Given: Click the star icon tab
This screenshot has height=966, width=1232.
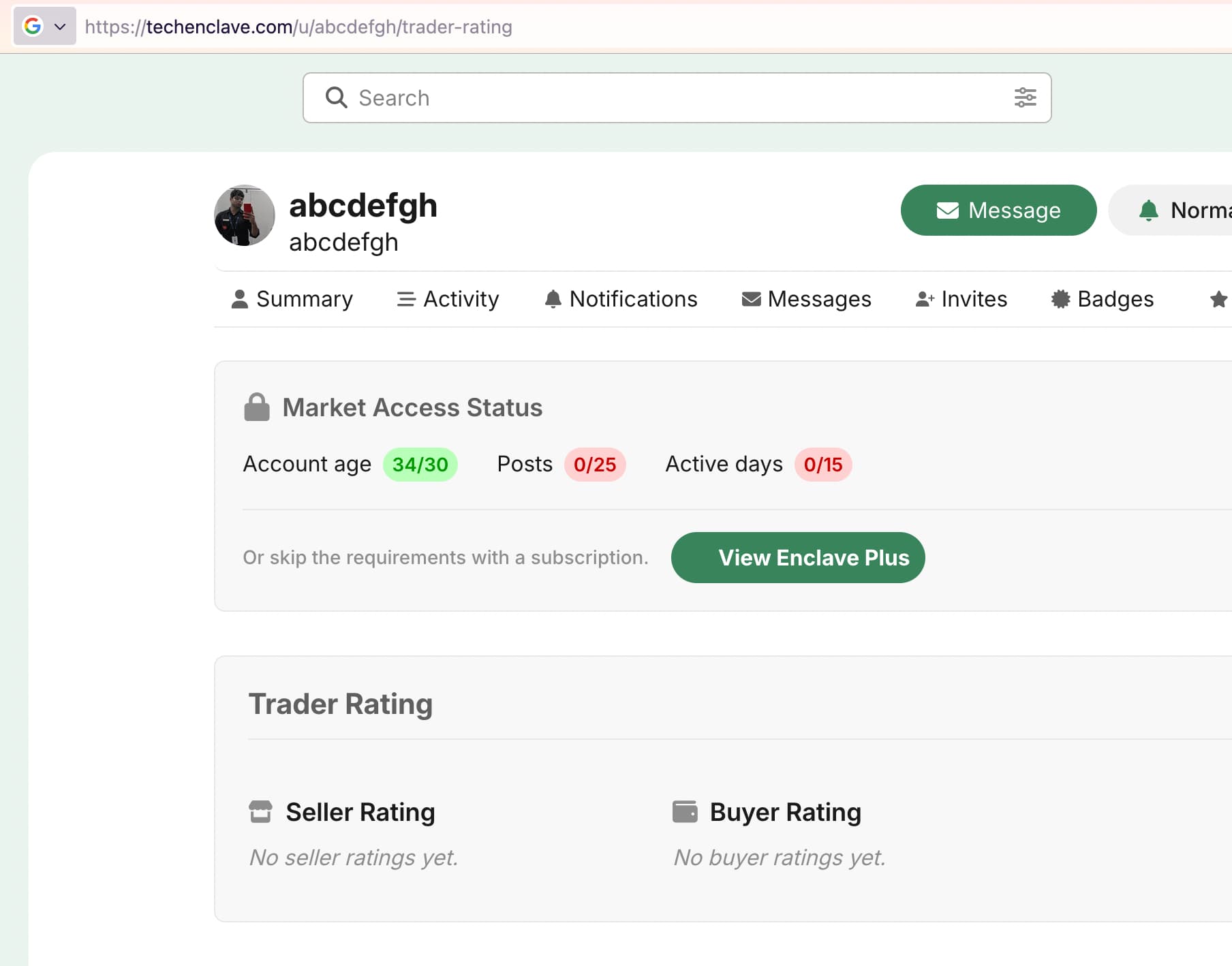Looking at the screenshot, I should click(1218, 299).
